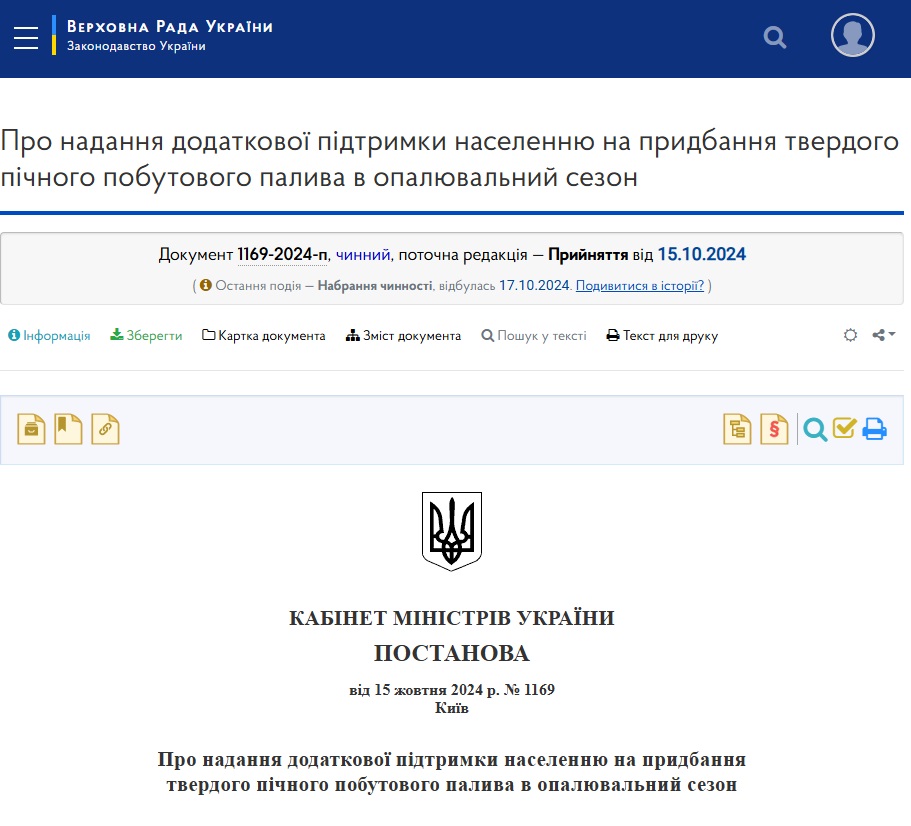Open Картка документа
Image resolution: width=911 pixels, height=826 pixels.
[264, 336]
